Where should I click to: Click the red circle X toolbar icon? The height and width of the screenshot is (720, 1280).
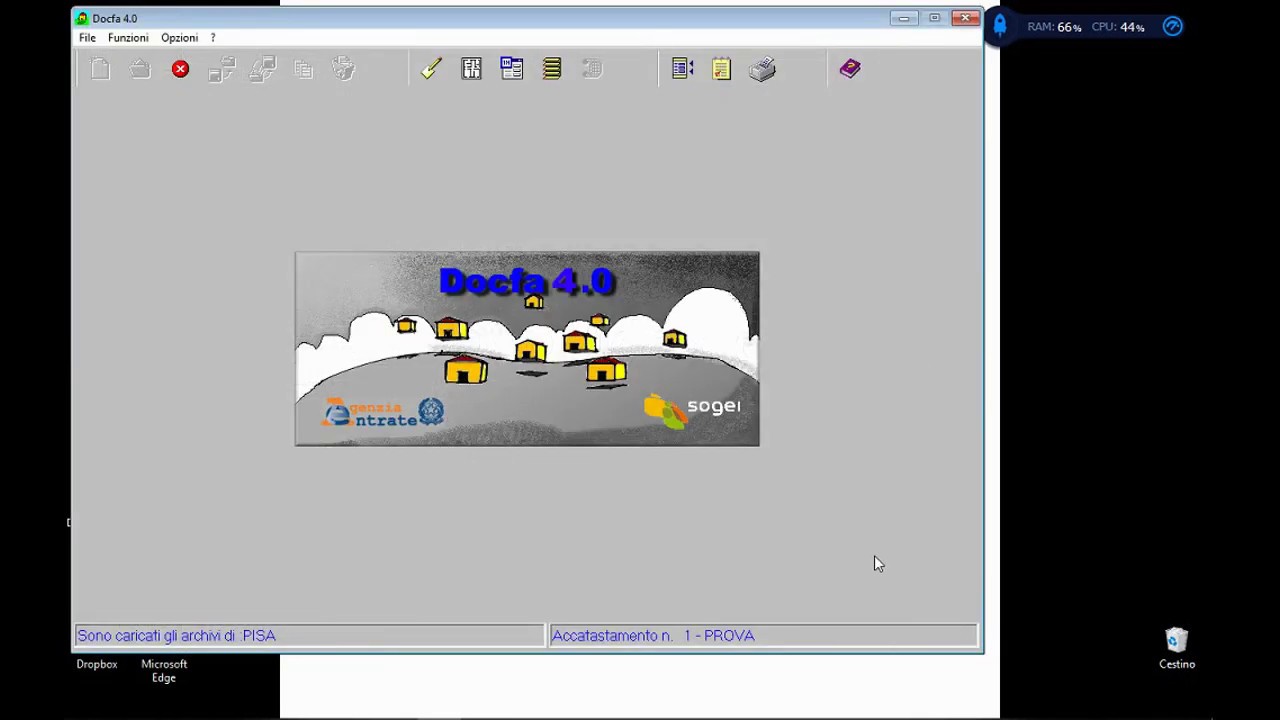pos(180,69)
